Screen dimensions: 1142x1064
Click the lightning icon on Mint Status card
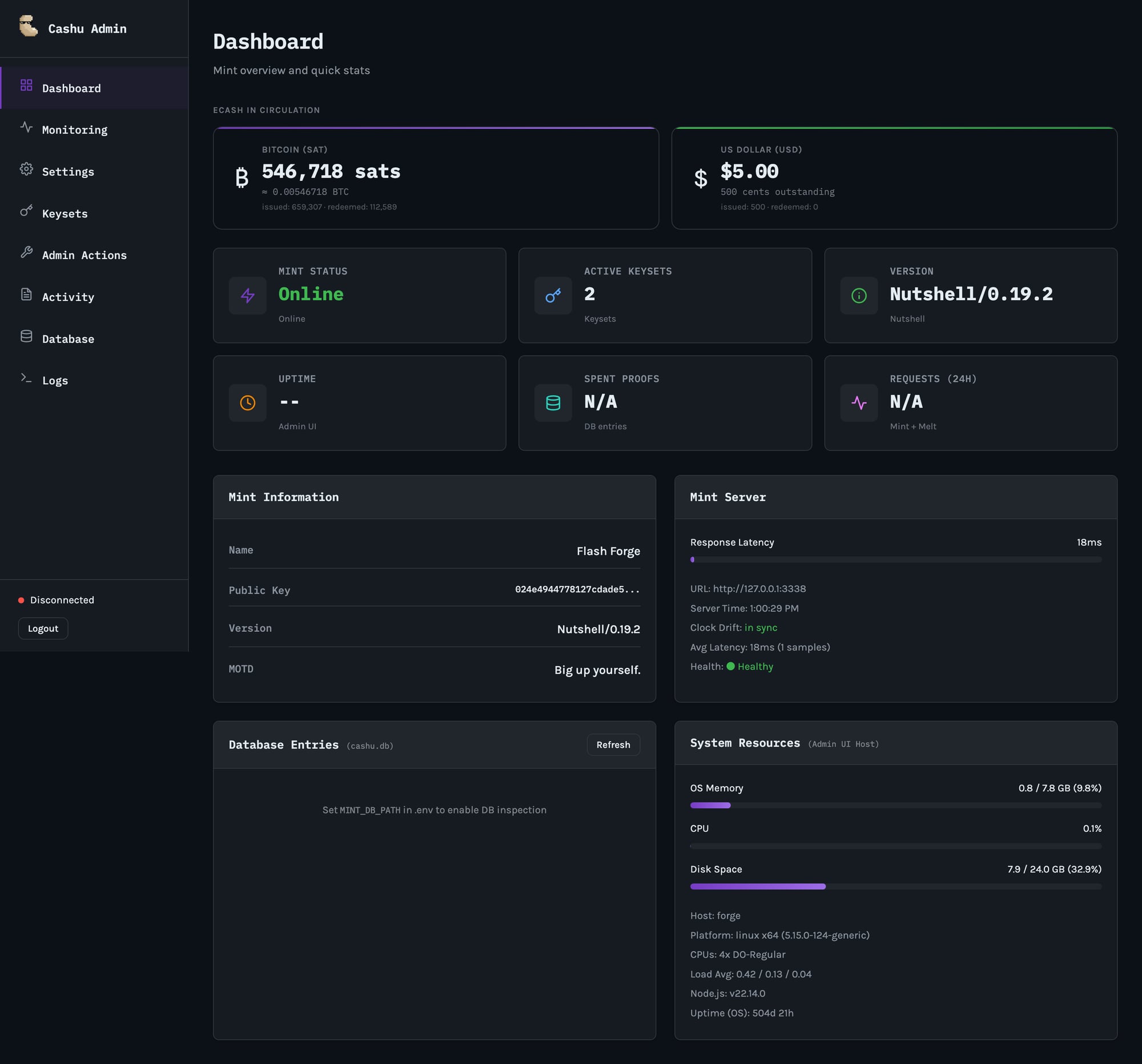coord(248,295)
